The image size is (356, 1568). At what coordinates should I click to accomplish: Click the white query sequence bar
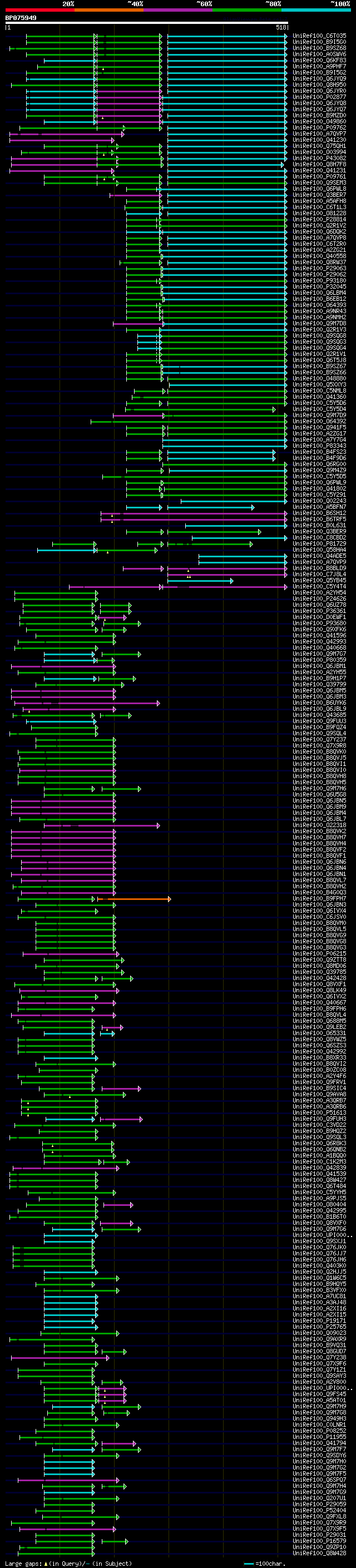point(147,22)
